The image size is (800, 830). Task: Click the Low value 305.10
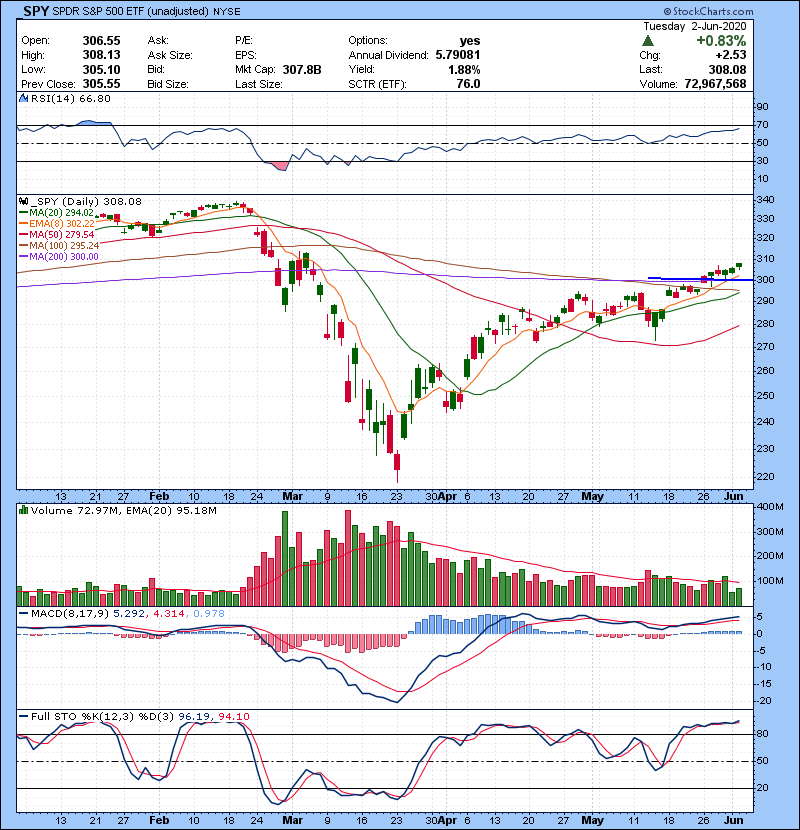tap(101, 70)
